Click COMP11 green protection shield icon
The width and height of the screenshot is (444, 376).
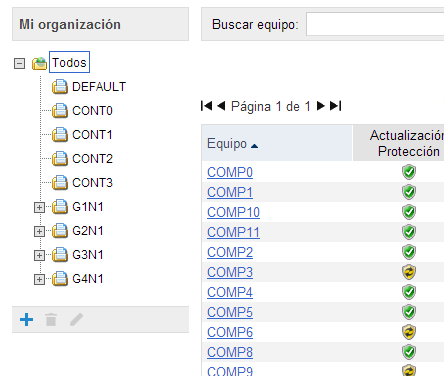tap(409, 232)
